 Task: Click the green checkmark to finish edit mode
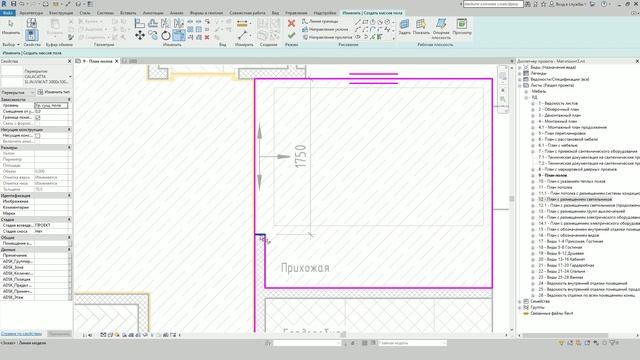point(291,36)
